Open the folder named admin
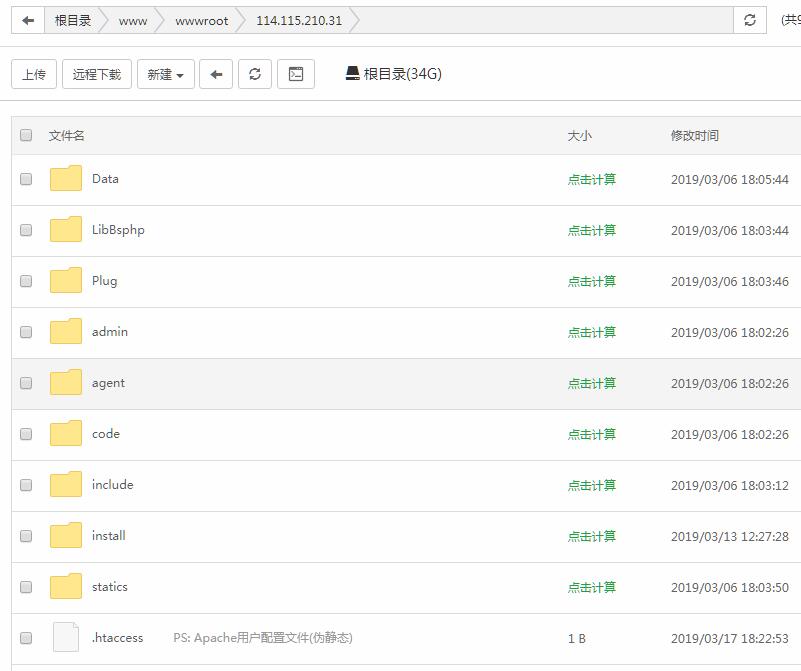Screen dimensions: 801x671 click(x=110, y=332)
